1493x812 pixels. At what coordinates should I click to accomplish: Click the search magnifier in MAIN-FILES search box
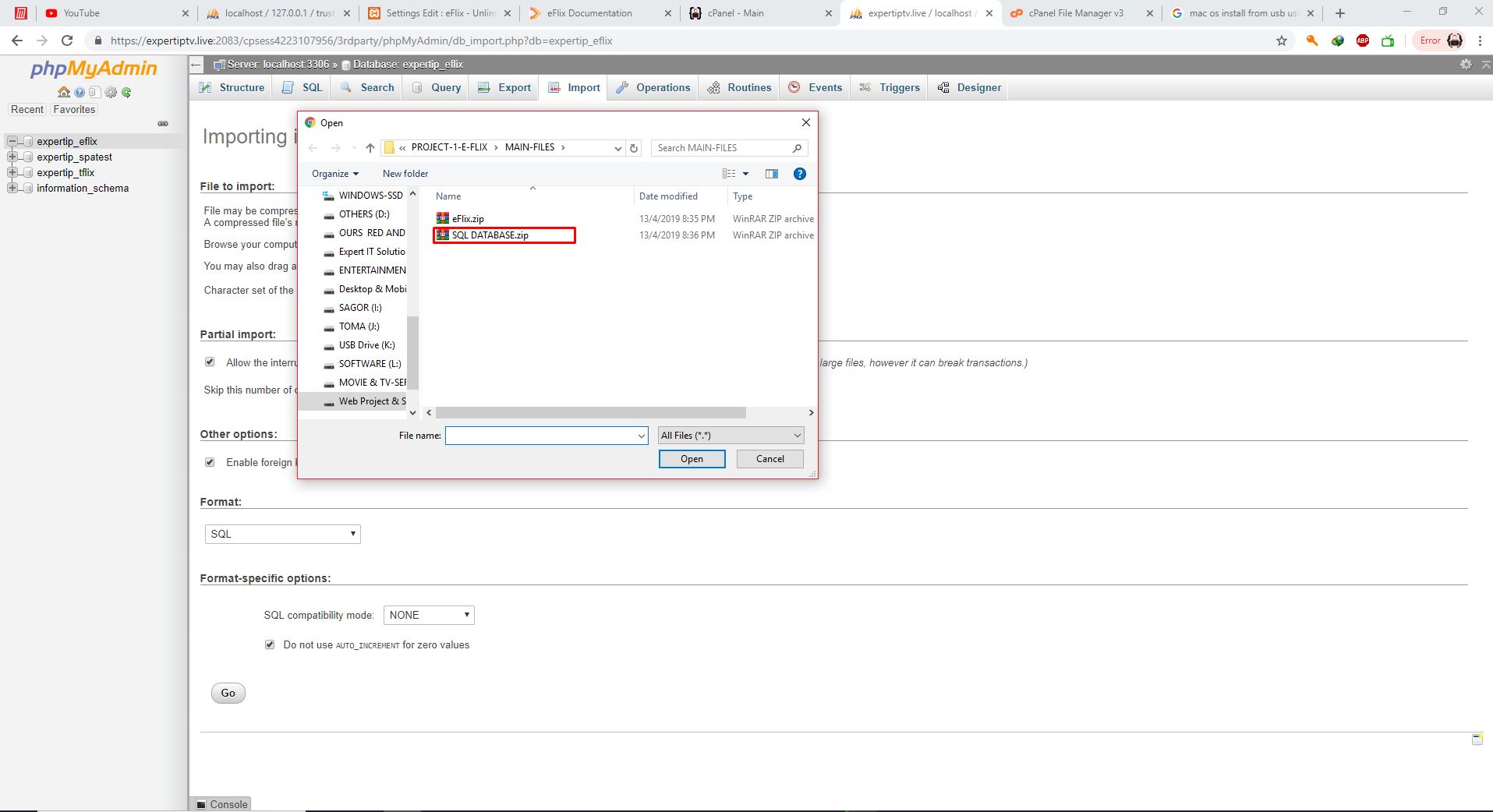[x=797, y=148]
